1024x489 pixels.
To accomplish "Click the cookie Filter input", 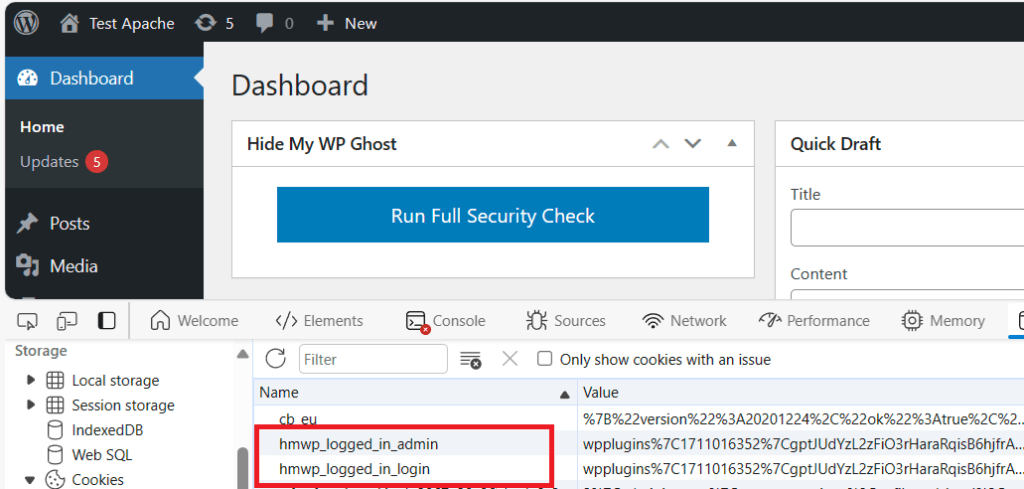I will (373, 359).
